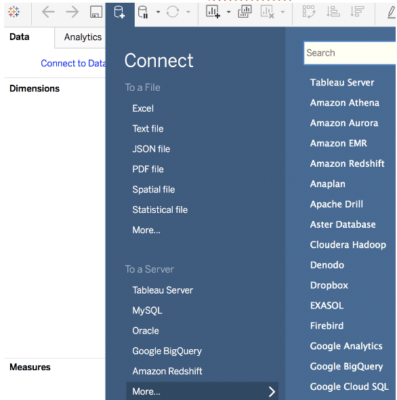Click the New Data Source icon
Screen dimensions: 397x400
click(119, 12)
